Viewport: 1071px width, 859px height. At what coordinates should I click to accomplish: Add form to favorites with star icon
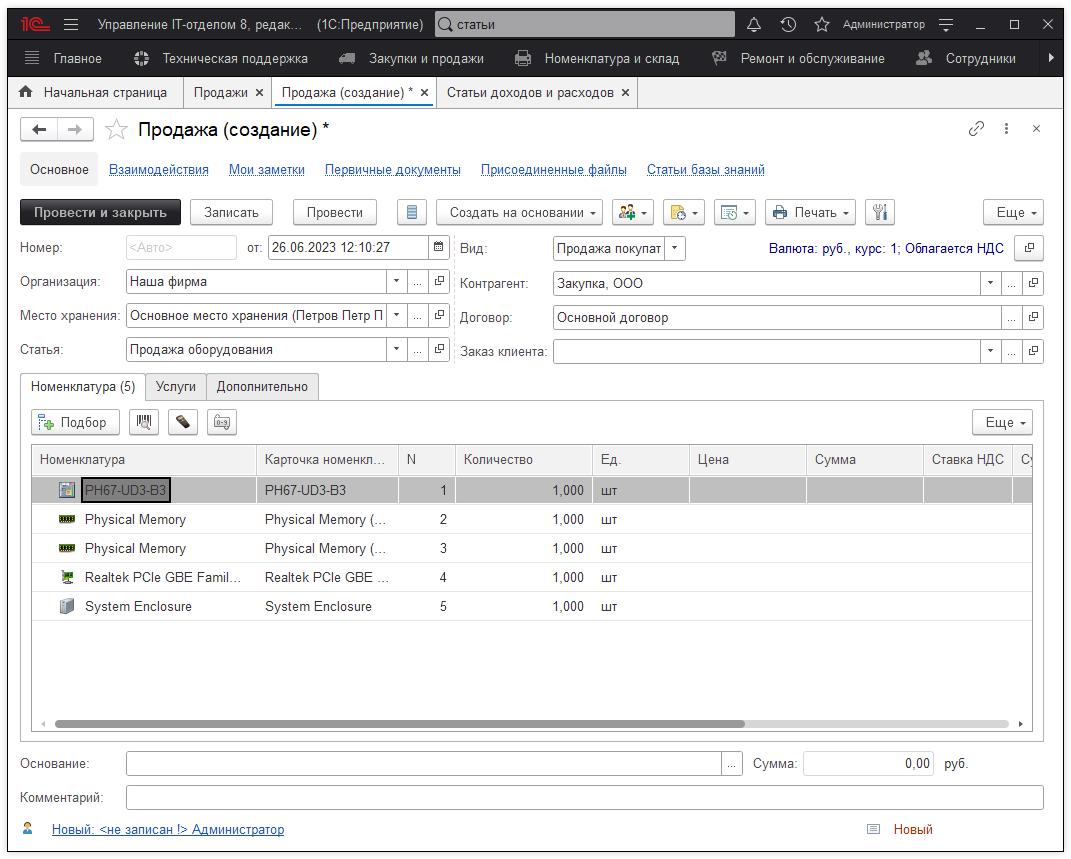[117, 129]
